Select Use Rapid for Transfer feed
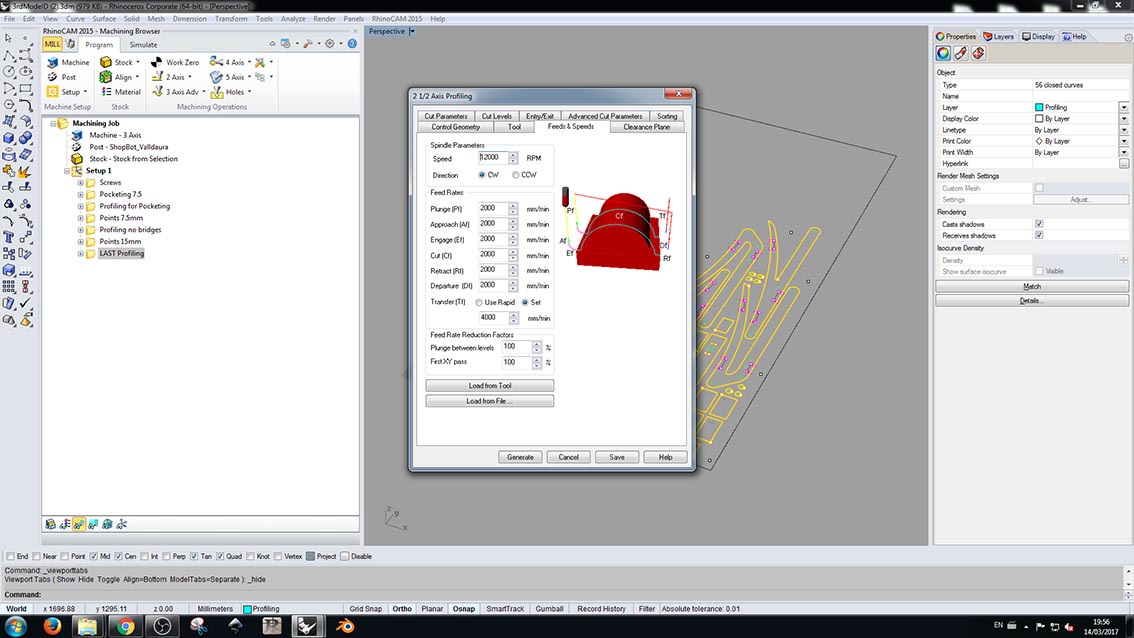 click(x=479, y=302)
